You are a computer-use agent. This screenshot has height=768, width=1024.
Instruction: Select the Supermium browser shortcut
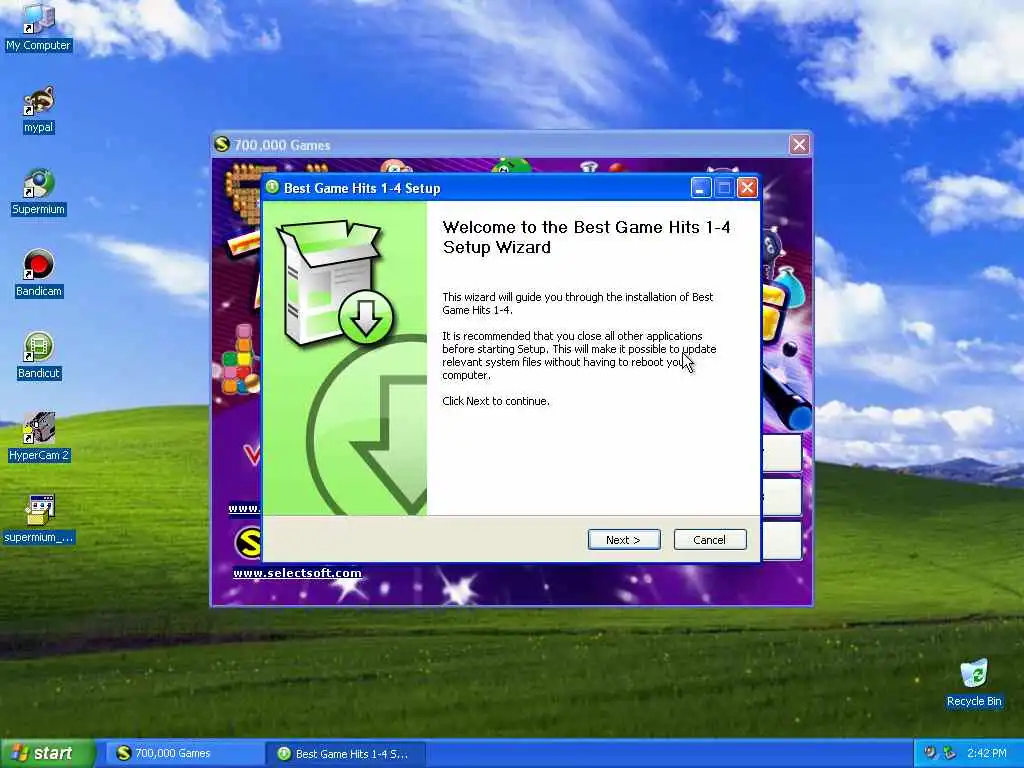(39, 192)
